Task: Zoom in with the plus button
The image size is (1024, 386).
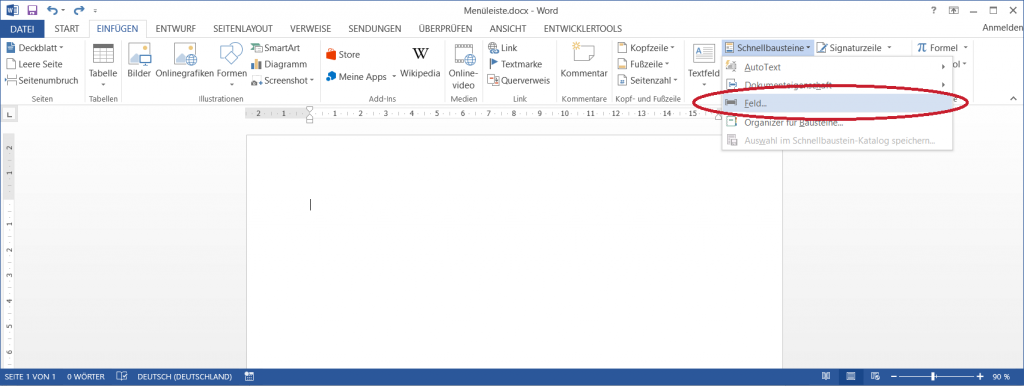Action: (980, 377)
